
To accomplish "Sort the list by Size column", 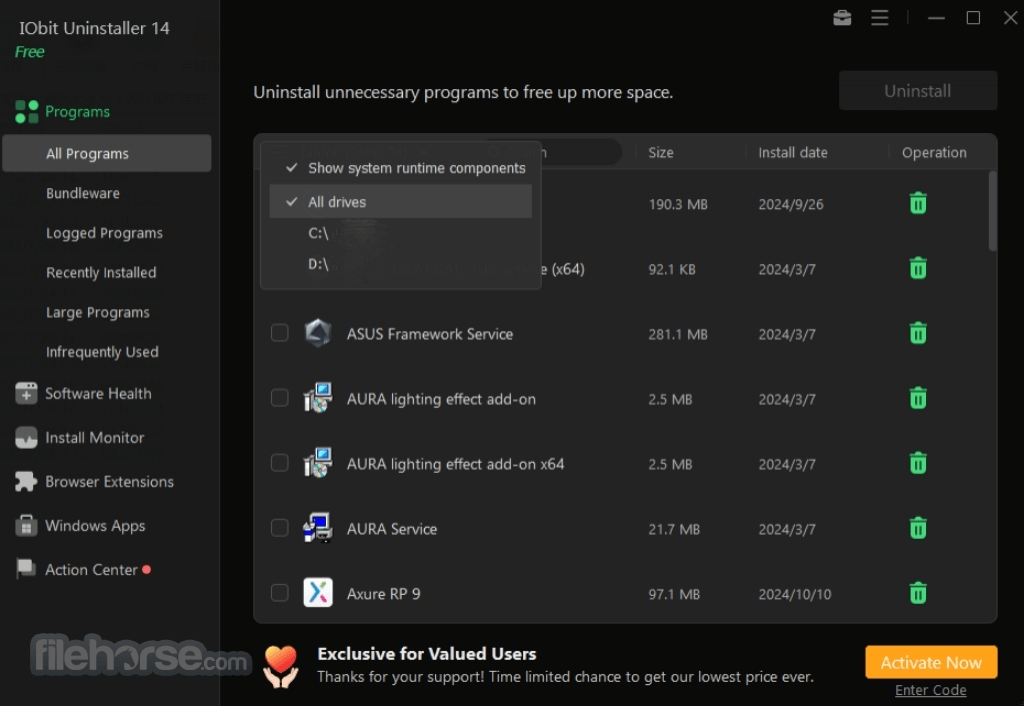I will tap(660, 152).
